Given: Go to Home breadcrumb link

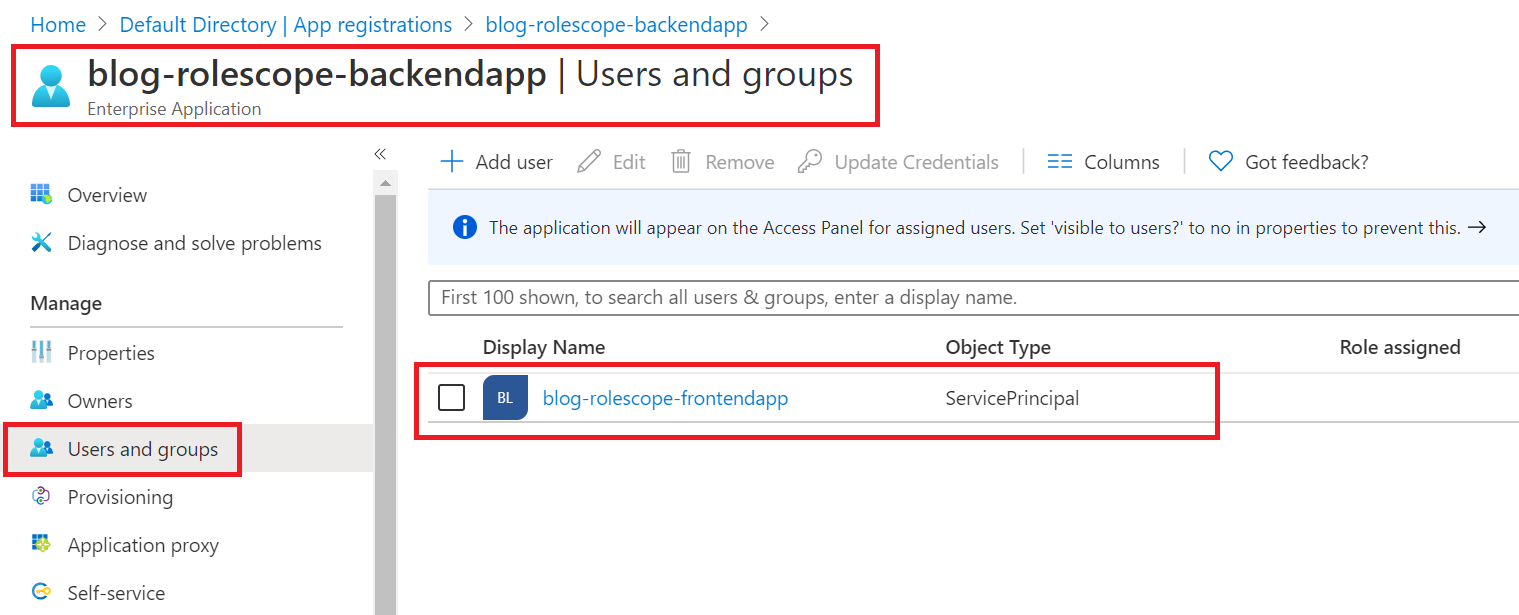Looking at the screenshot, I should (x=58, y=24).
